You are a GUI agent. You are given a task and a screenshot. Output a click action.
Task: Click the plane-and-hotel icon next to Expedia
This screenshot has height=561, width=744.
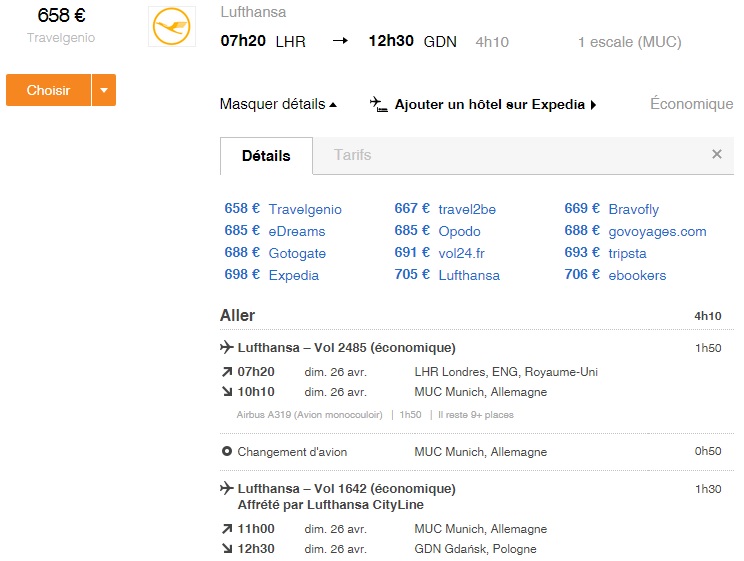coord(379,104)
